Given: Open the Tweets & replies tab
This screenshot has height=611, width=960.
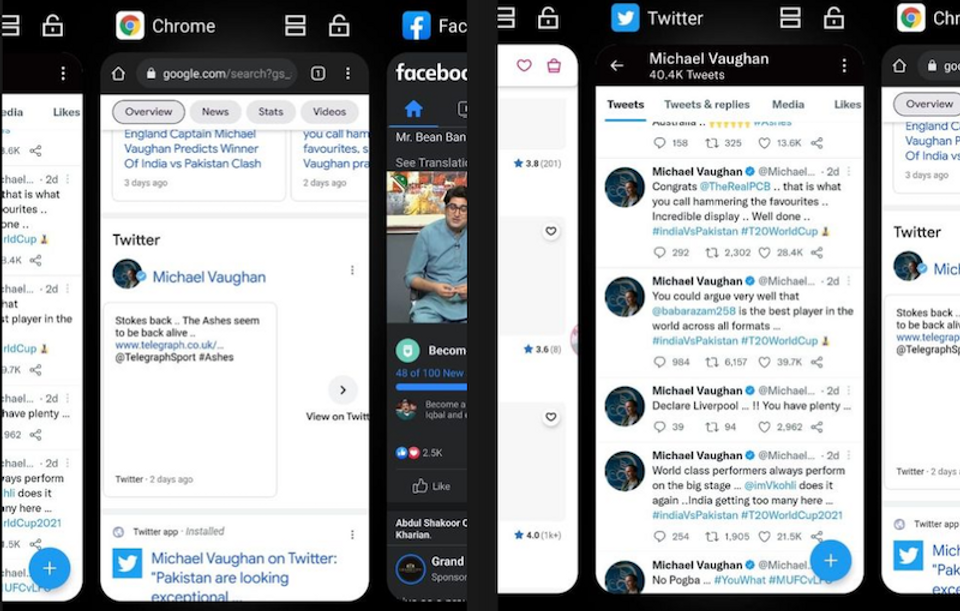Looking at the screenshot, I should [x=707, y=105].
